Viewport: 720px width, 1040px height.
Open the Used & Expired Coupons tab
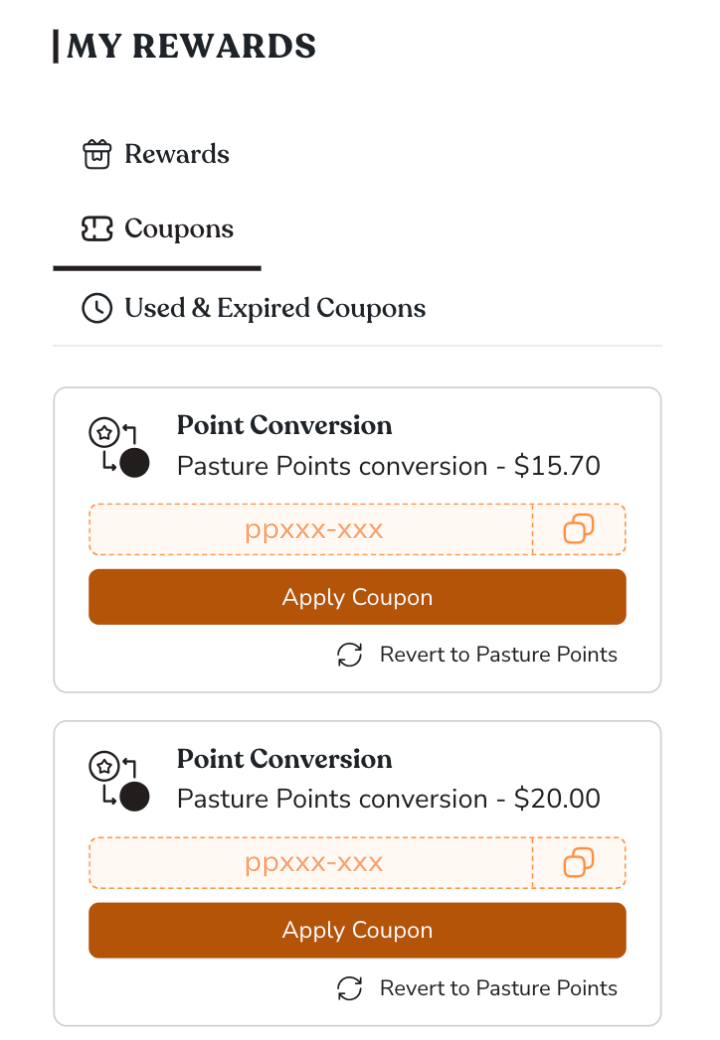[276, 308]
